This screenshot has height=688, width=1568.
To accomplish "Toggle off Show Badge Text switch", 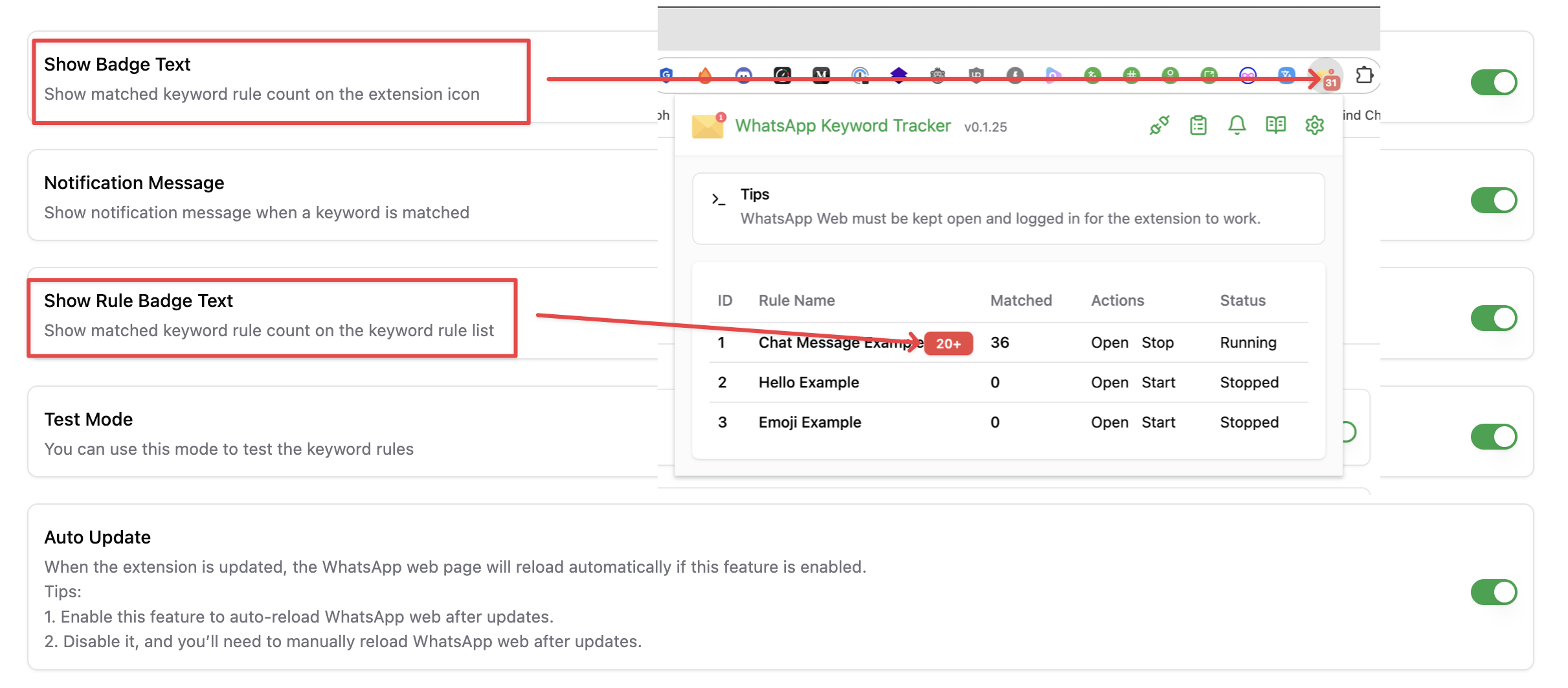I will [x=1494, y=82].
